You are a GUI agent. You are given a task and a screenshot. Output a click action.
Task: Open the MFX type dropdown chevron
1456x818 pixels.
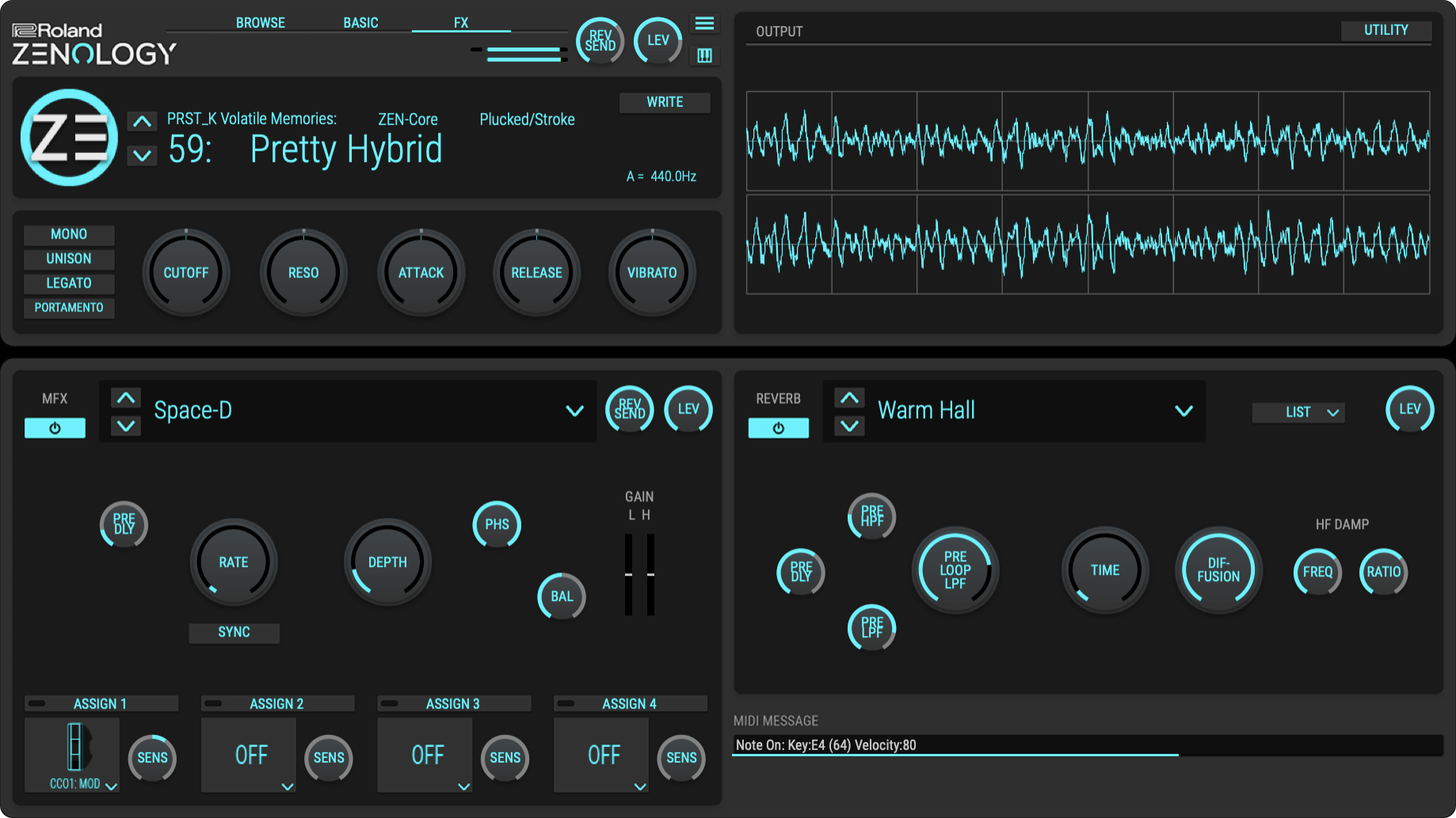tap(575, 411)
